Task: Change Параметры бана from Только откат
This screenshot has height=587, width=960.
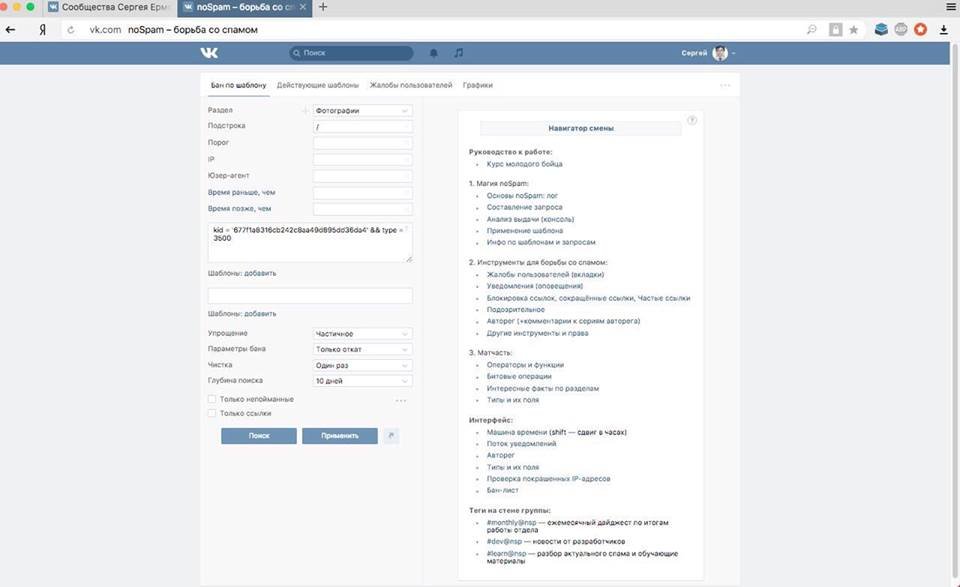Action: (x=360, y=348)
